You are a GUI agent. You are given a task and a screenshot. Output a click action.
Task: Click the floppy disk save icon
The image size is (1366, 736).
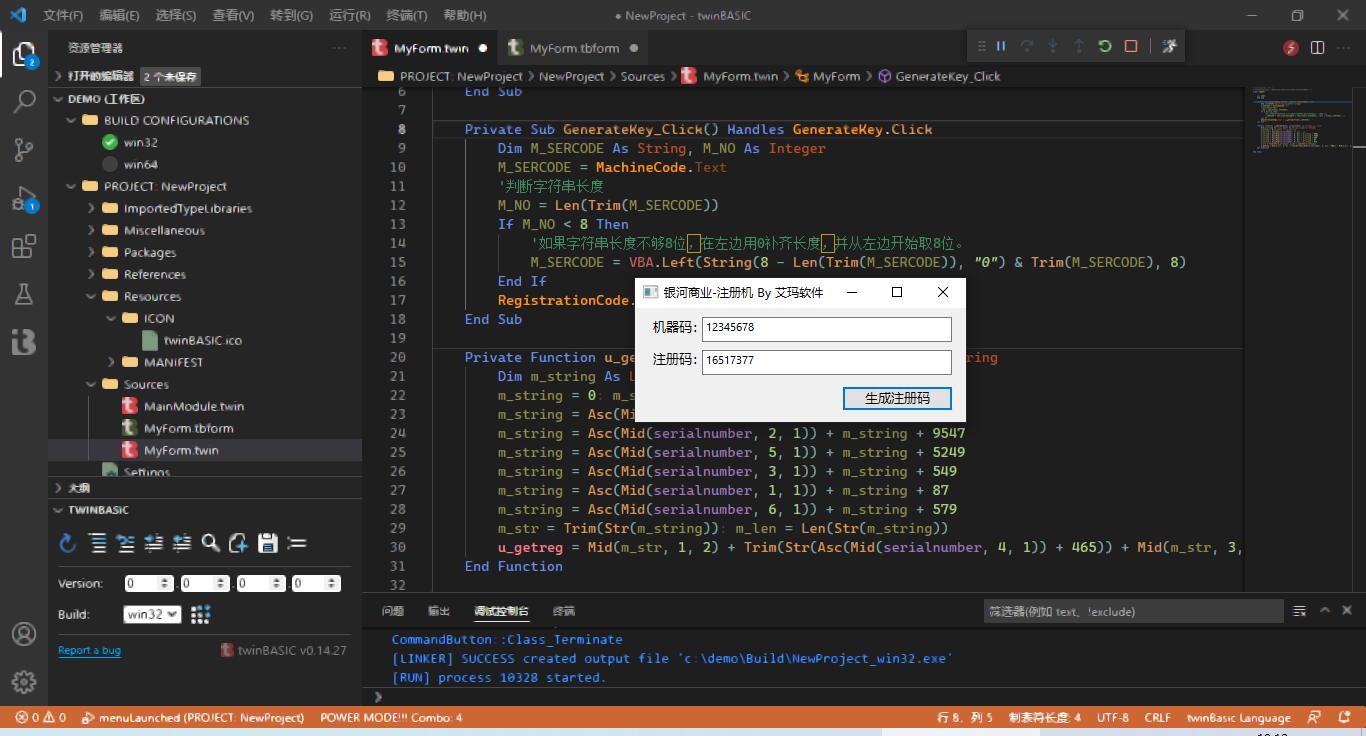[x=267, y=543]
